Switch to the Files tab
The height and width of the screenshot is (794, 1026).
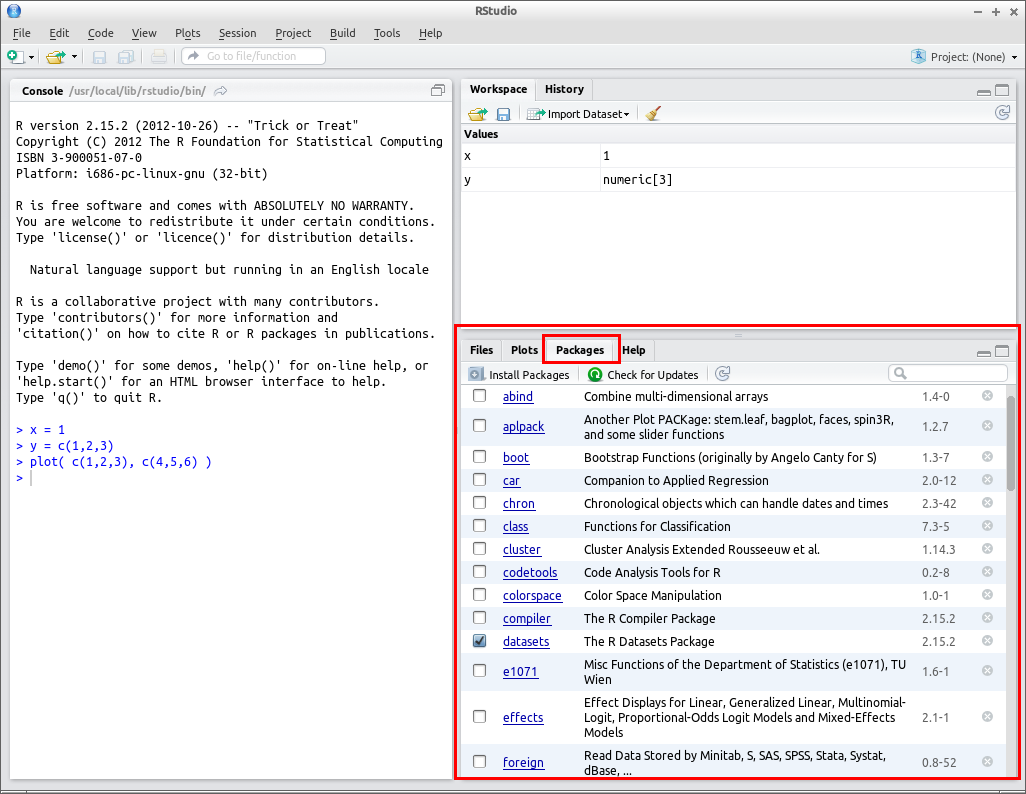482,350
